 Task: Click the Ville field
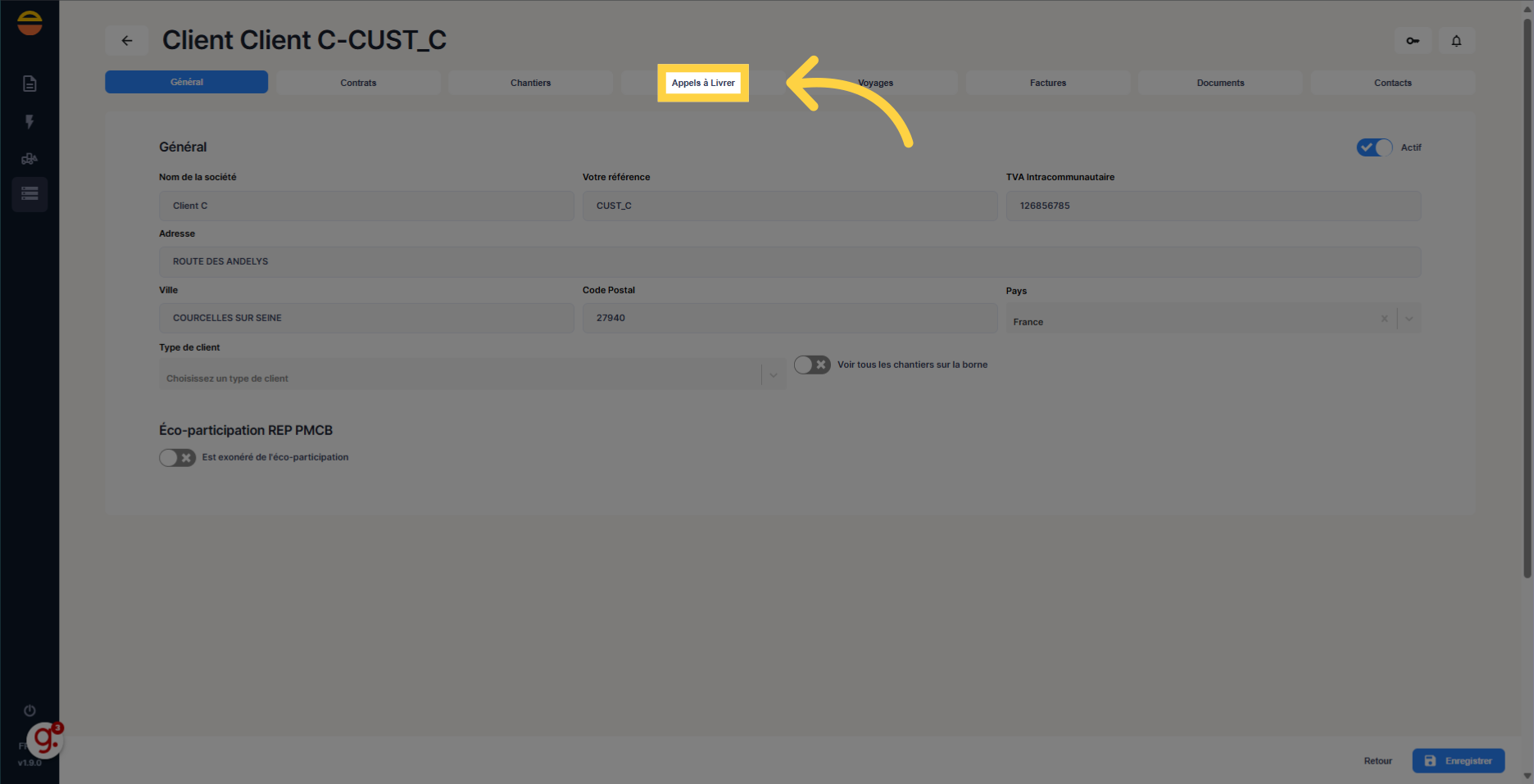click(x=366, y=318)
